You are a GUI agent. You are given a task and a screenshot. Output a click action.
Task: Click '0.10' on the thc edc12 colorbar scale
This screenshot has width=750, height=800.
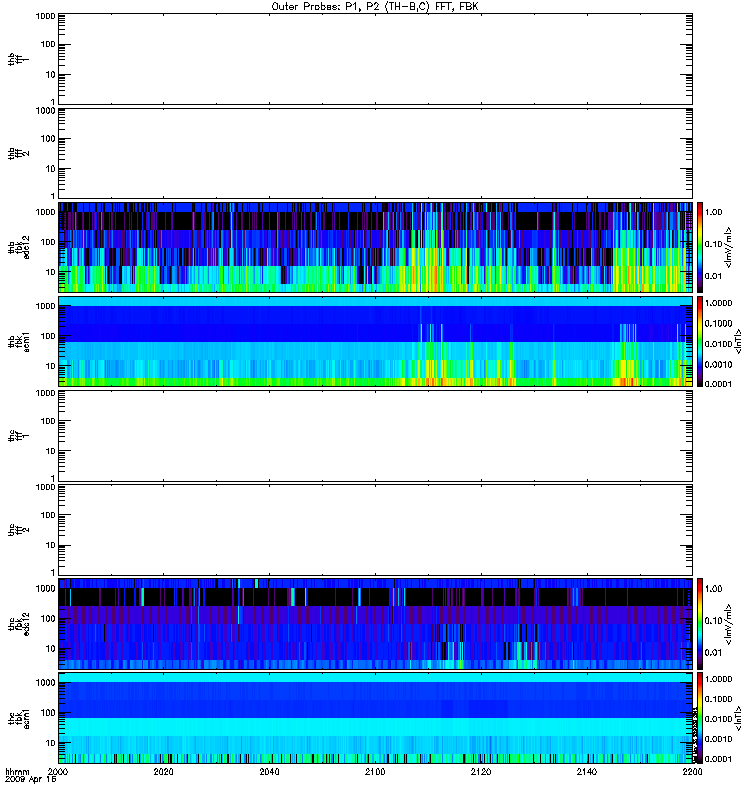[713, 620]
